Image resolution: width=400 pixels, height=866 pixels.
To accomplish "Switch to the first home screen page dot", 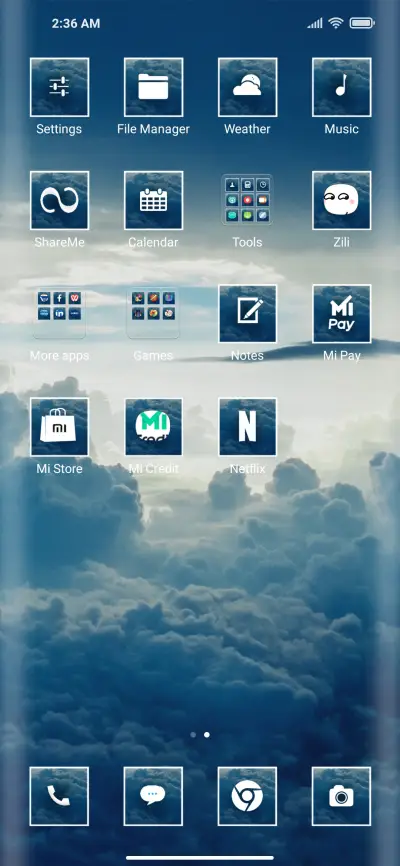I will [x=193, y=735].
